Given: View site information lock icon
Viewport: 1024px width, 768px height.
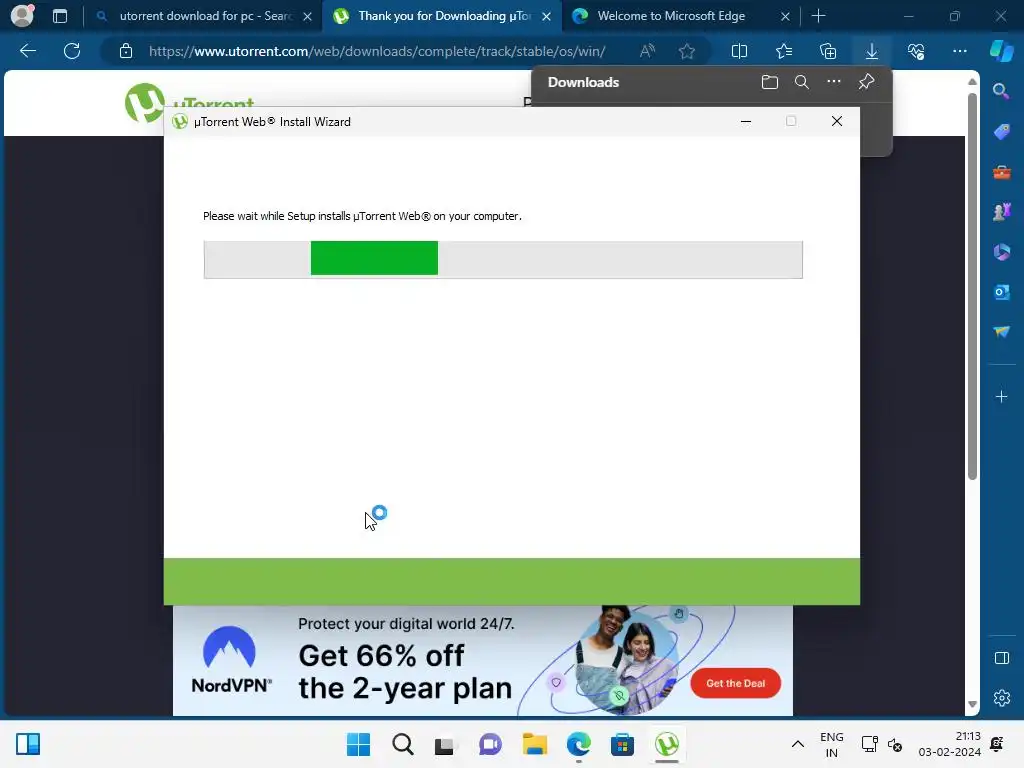Looking at the screenshot, I should [x=125, y=51].
